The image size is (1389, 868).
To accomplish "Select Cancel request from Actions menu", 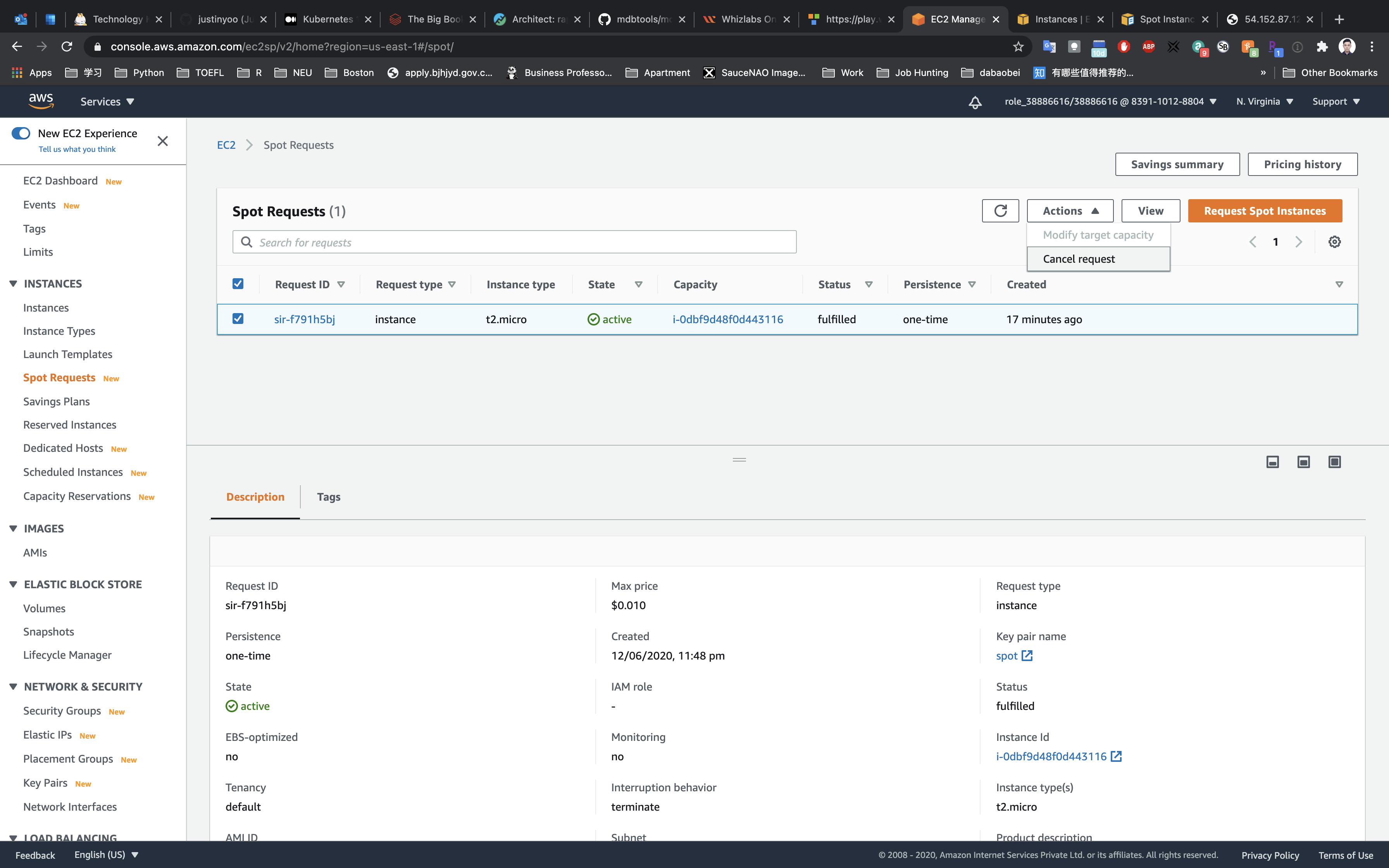I will tap(1079, 259).
